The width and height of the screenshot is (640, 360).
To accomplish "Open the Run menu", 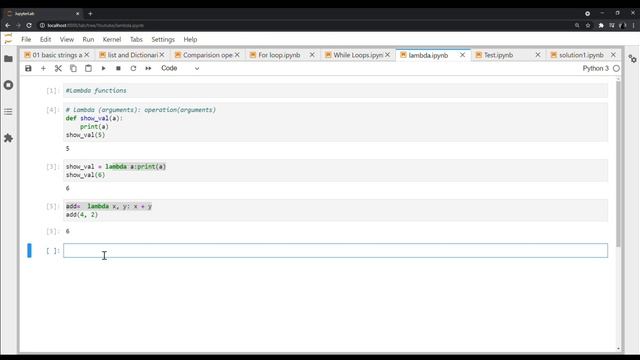I will click(x=88, y=40).
